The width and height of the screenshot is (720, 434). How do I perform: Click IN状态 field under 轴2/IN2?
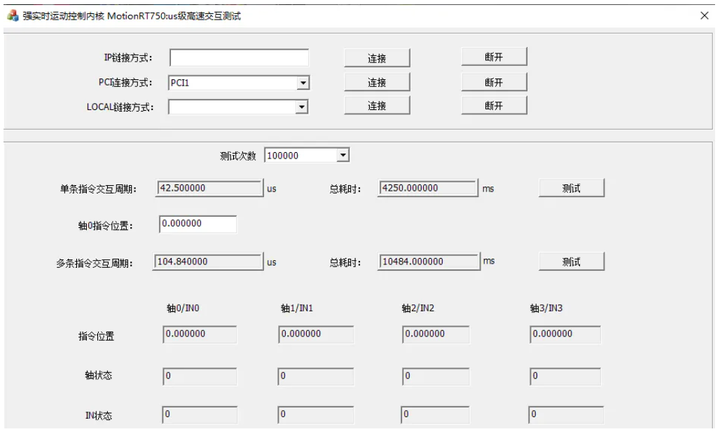(x=435, y=415)
